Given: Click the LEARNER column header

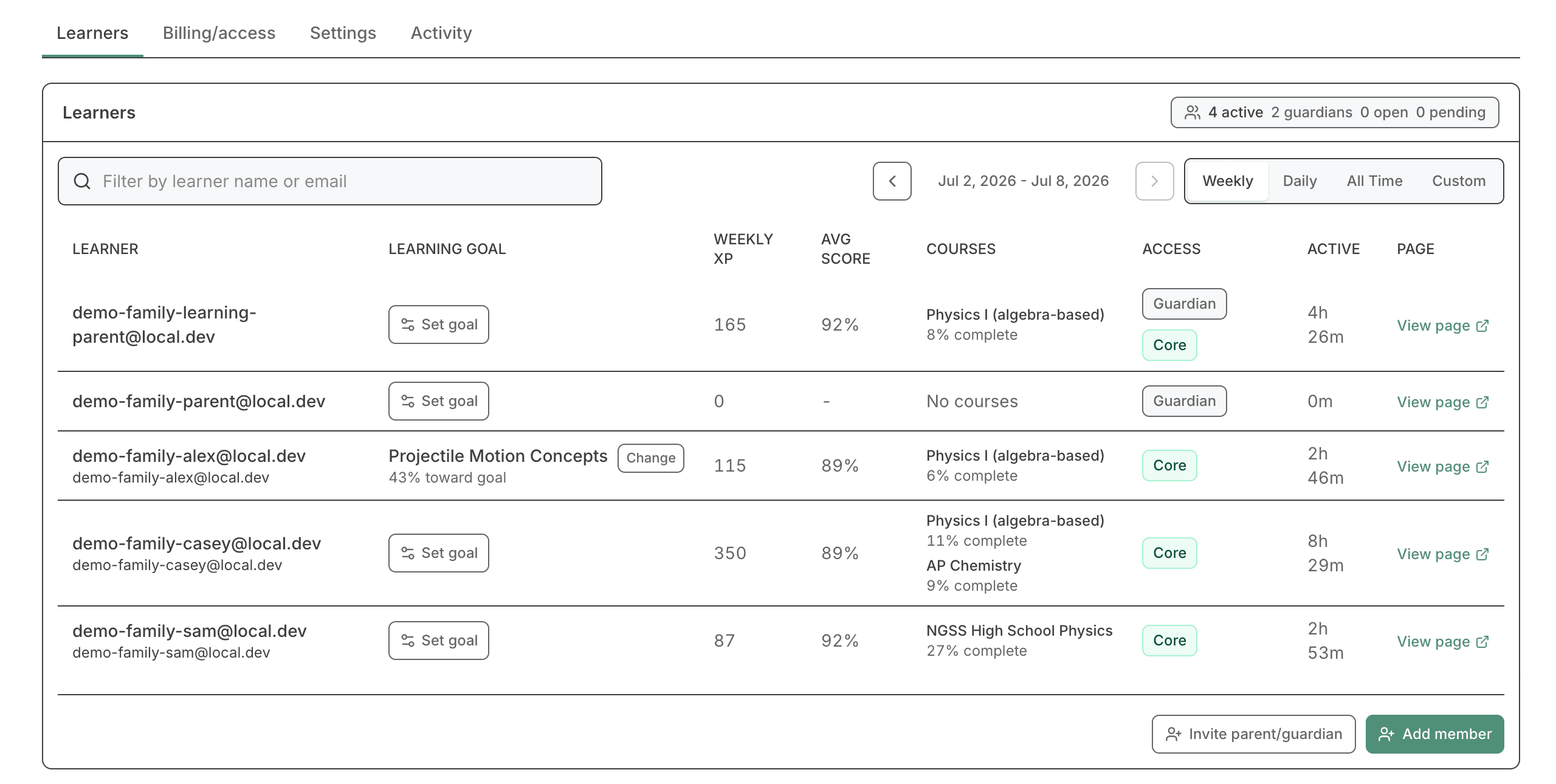Looking at the screenshot, I should pyautogui.click(x=105, y=249).
